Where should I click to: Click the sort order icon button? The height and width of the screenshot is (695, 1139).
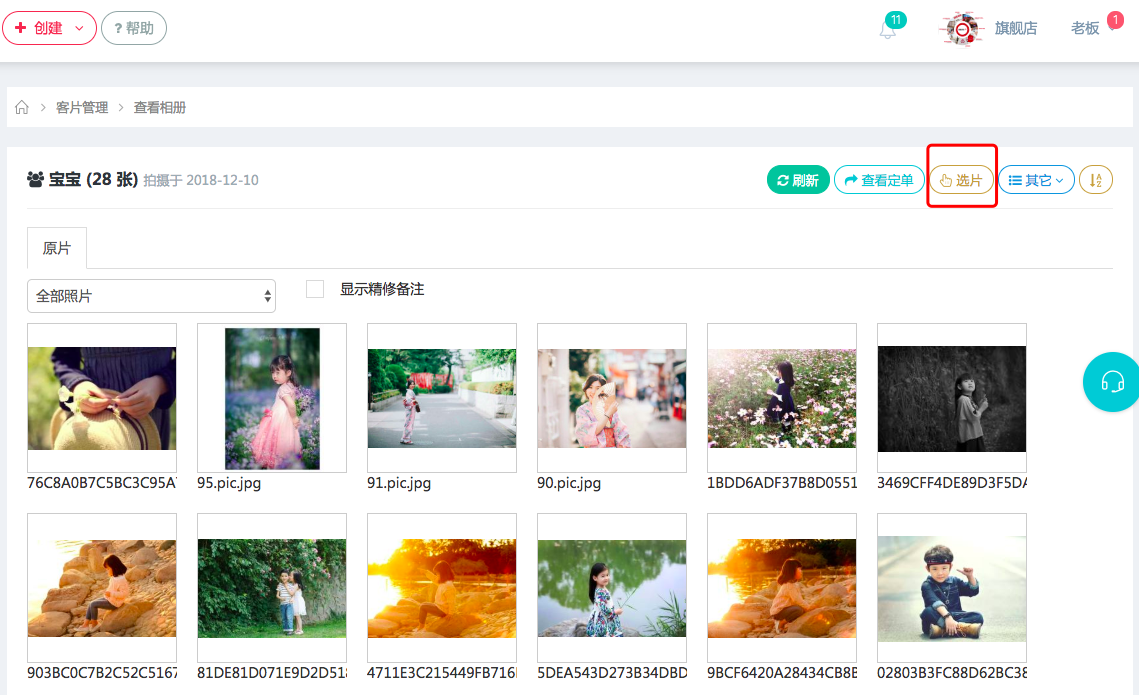coord(1096,180)
